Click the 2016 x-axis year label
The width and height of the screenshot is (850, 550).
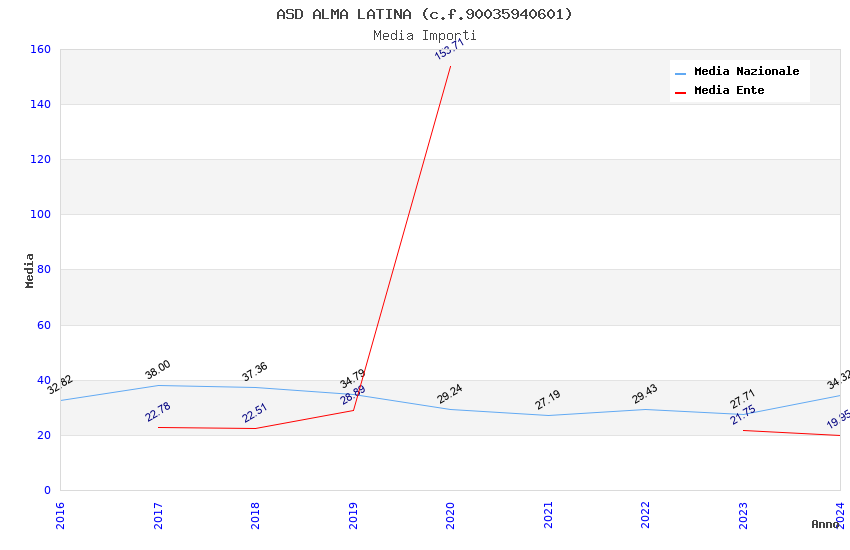60,515
